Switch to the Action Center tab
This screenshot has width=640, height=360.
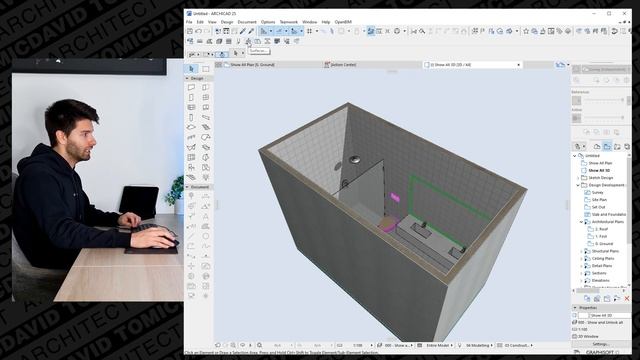pos(372,64)
